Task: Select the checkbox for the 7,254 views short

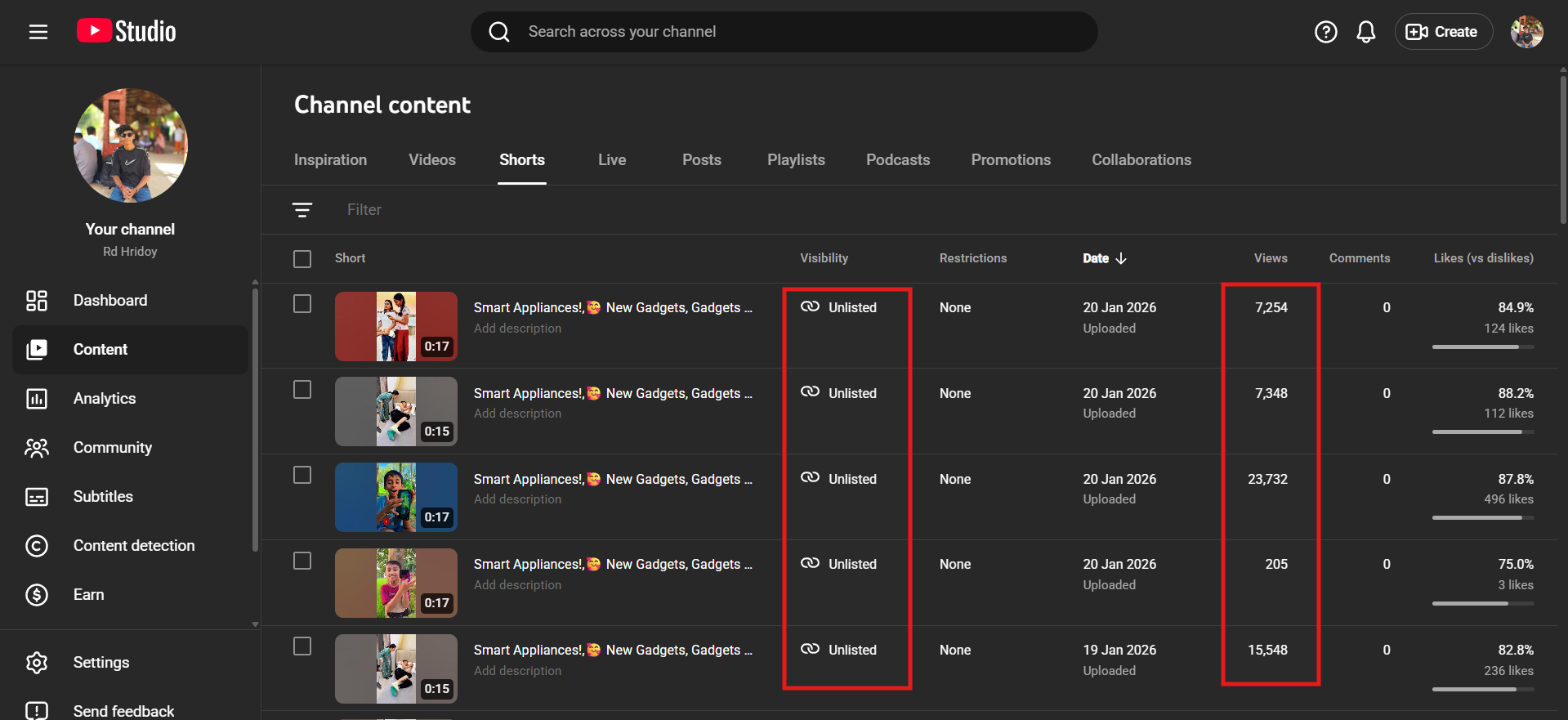Action: [302, 304]
